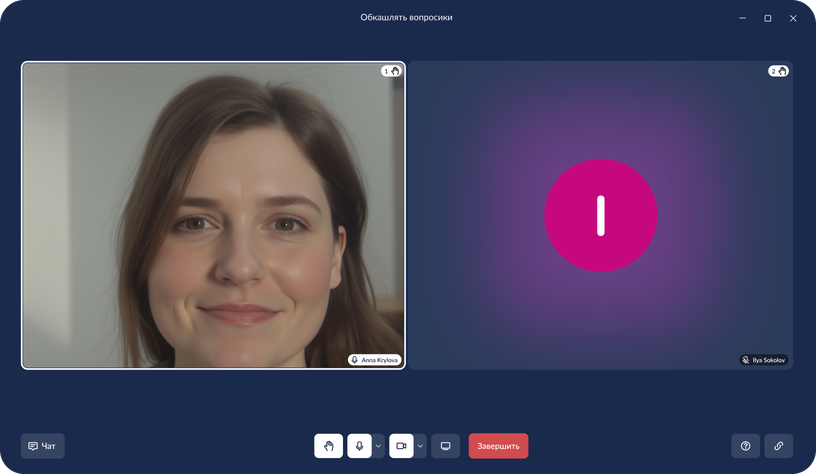Click Ilya Sokolov's muted mic label

coord(763,360)
